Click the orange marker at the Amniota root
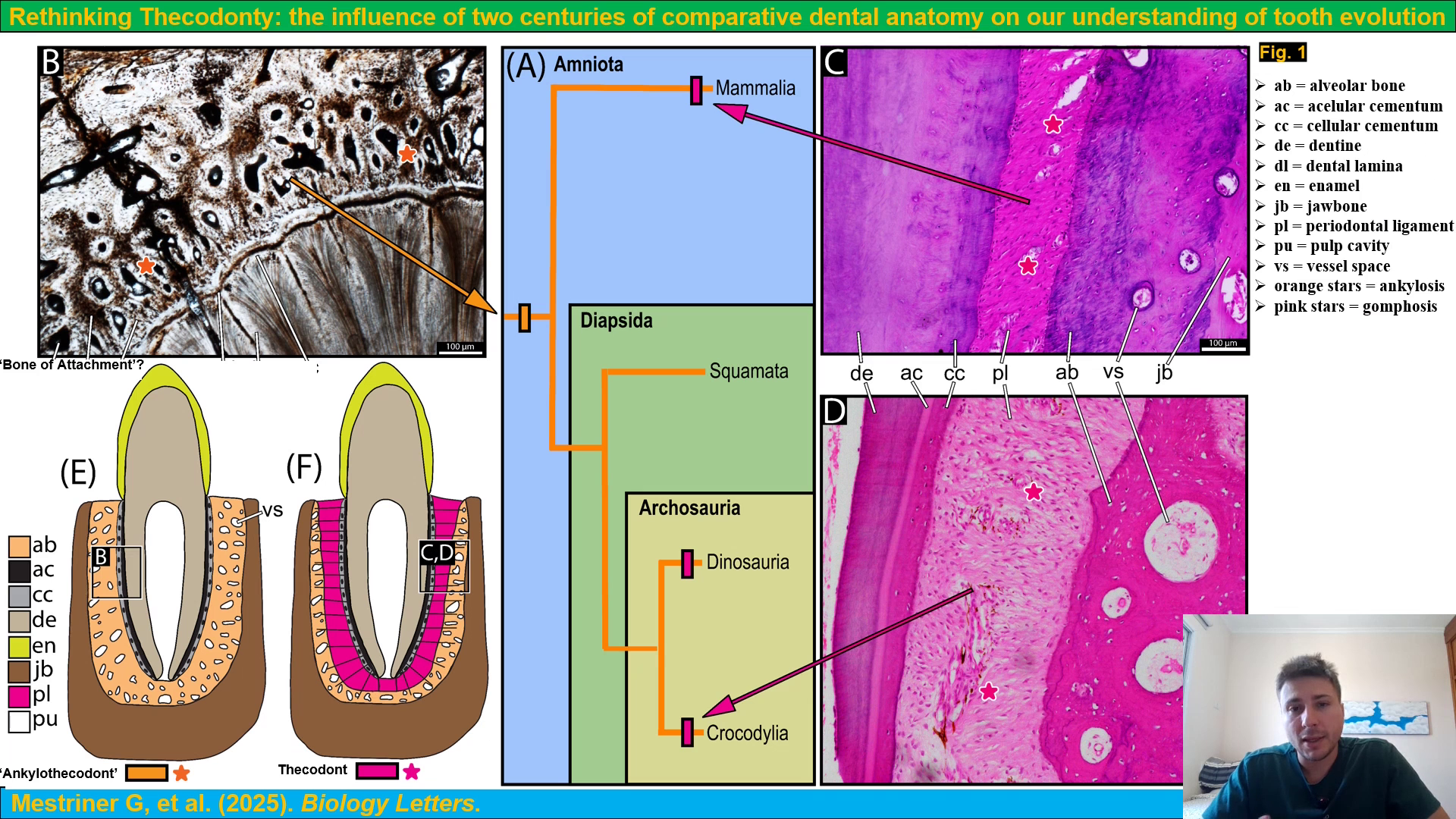 (525, 318)
